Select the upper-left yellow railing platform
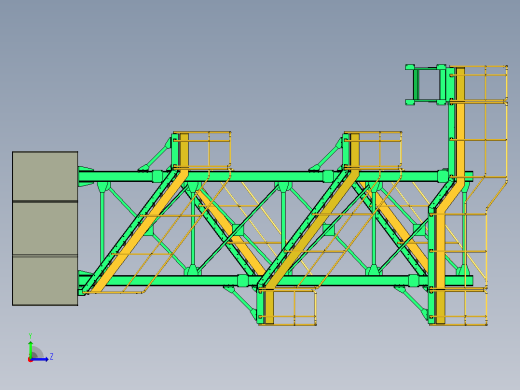Image resolution: width=520 pixels, height=390 pixels. tap(202, 150)
